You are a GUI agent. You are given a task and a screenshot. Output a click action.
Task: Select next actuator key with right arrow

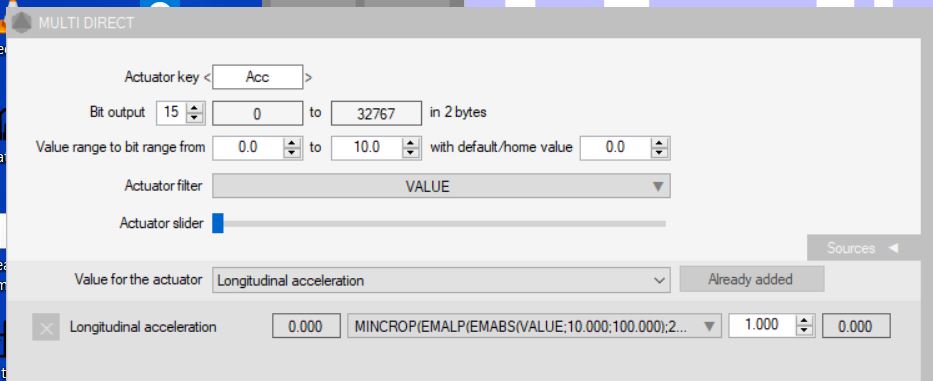(x=308, y=77)
